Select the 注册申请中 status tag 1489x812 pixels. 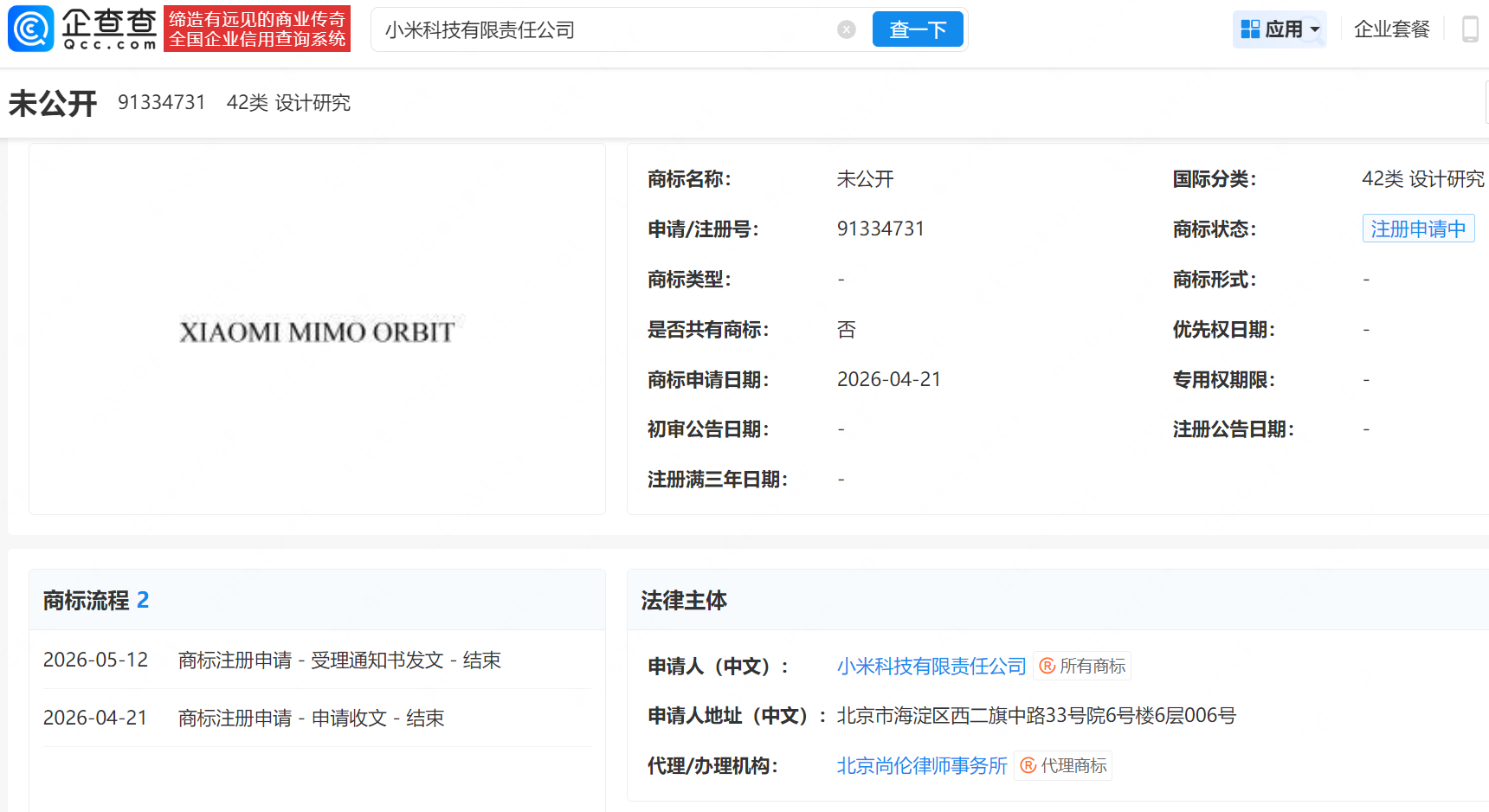[1418, 229]
